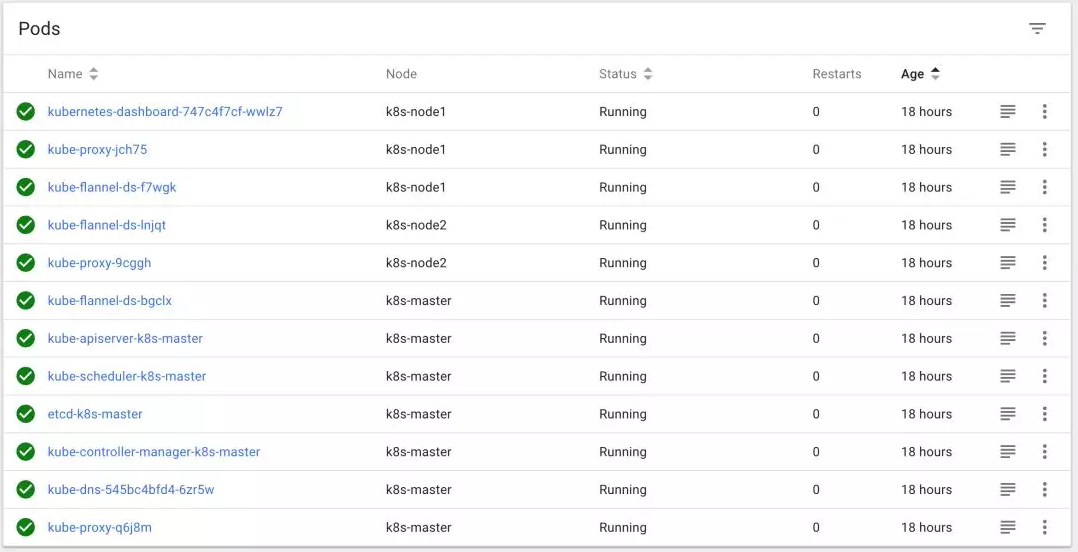This screenshot has height=552, width=1078.
Task: Show logs for kube-dns-545bc4bfd4-6zr5w pod
Action: click(x=1008, y=490)
